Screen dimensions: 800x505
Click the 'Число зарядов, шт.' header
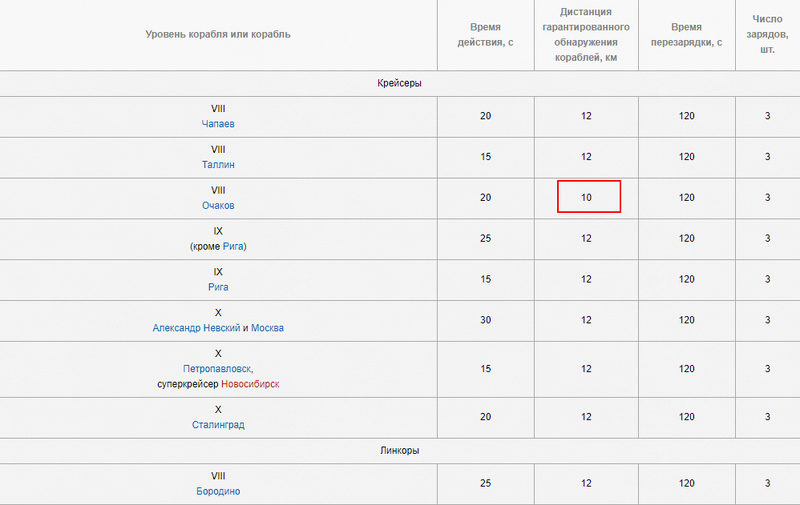(x=768, y=35)
